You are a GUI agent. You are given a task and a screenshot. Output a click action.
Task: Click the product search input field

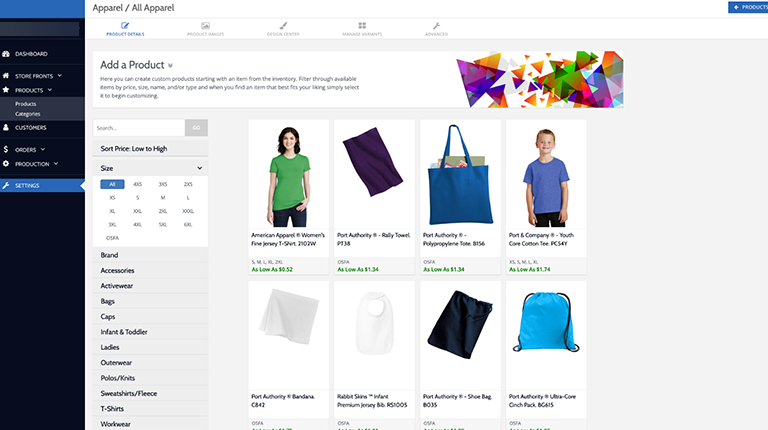(x=138, y=127)
